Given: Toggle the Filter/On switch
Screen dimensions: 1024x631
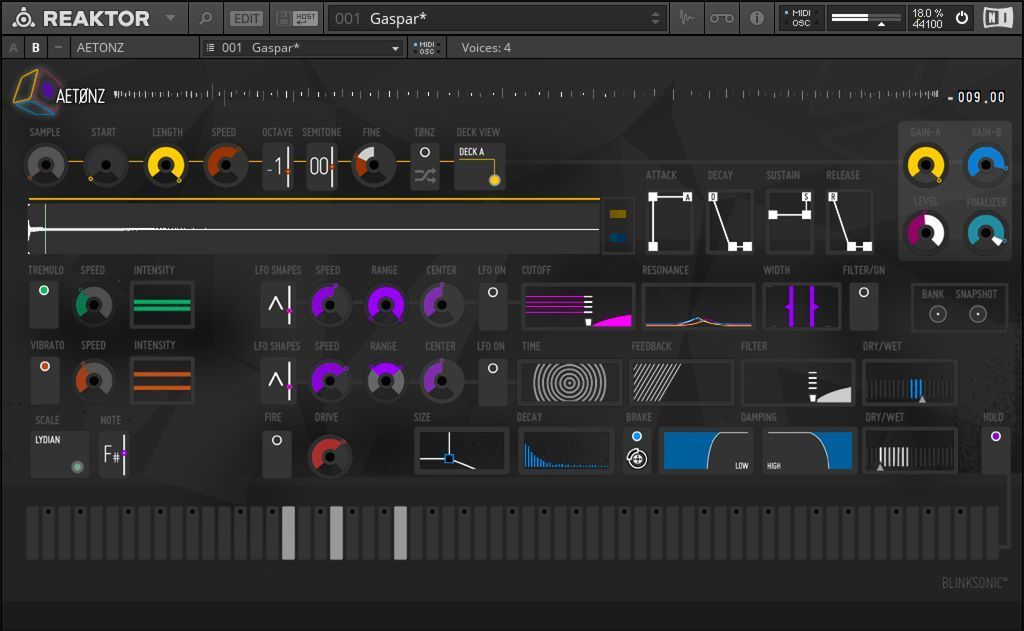Looking at the screenshot, I should click(x=864, y=305).
